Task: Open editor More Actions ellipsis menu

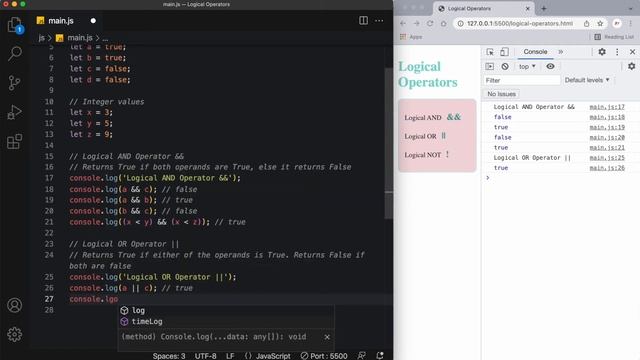Action: tap(379, 20)
